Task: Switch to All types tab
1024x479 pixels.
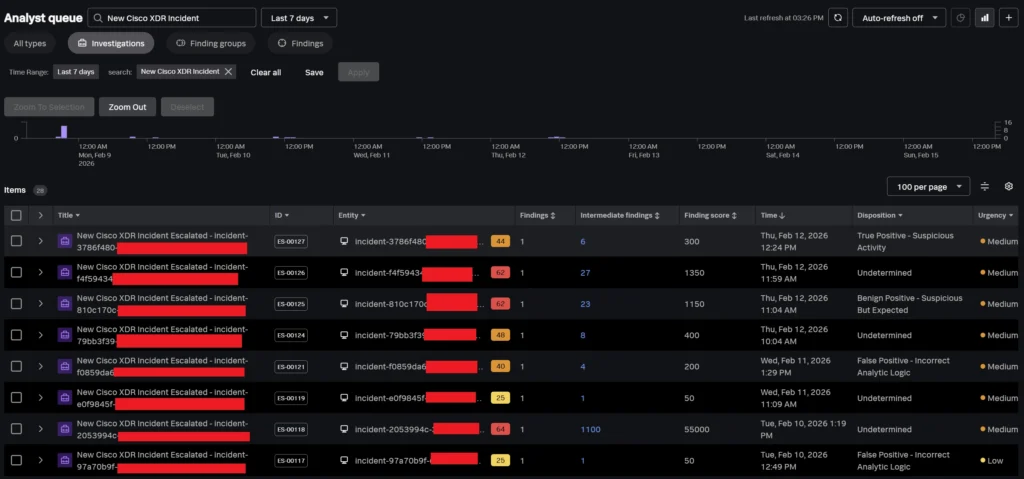Action: tap(30, 43)
